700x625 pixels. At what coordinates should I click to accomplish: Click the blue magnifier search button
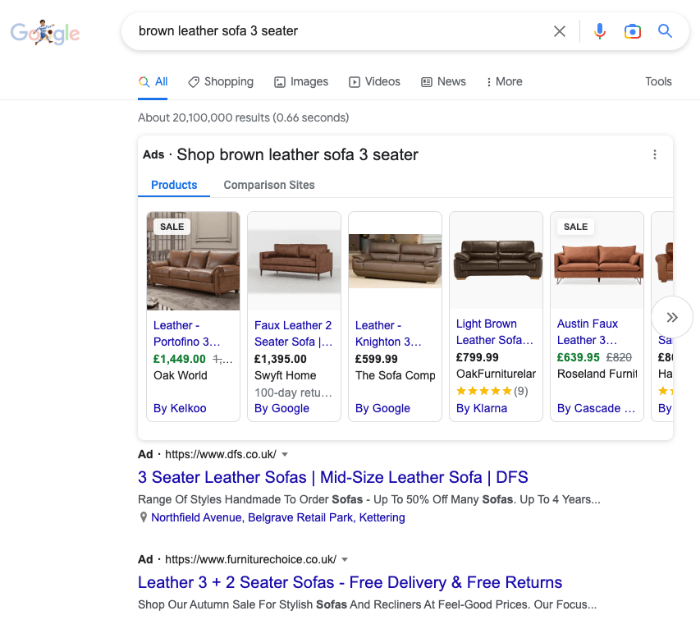665,31
